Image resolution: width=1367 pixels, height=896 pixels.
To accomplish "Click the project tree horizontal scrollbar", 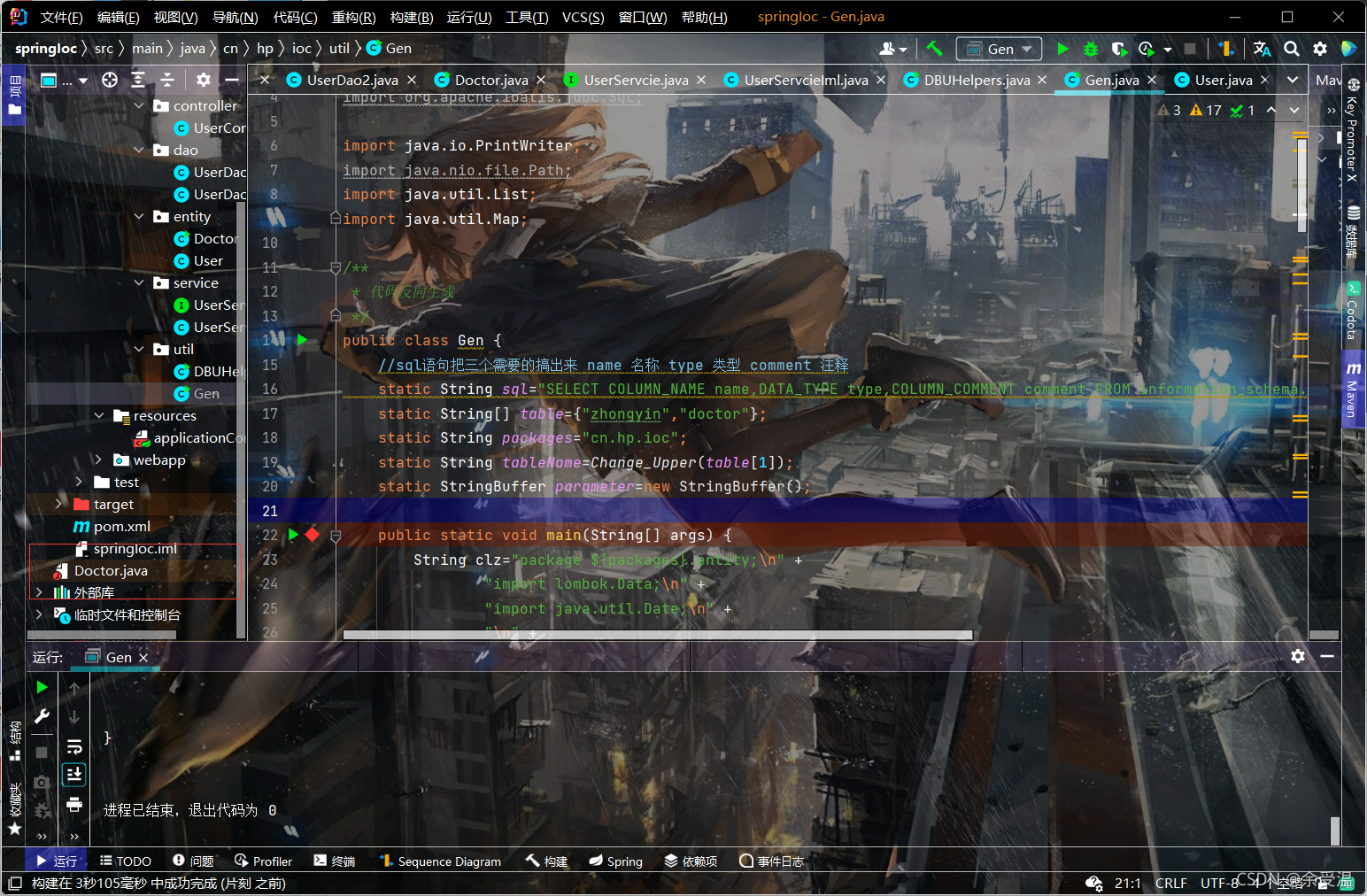I will point(102,635).
